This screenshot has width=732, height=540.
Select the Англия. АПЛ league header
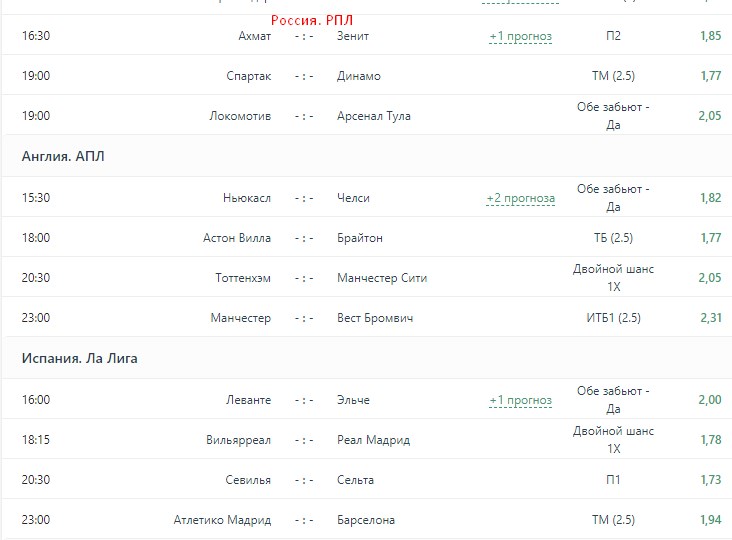pyautogui.click(x=63, y=156)
